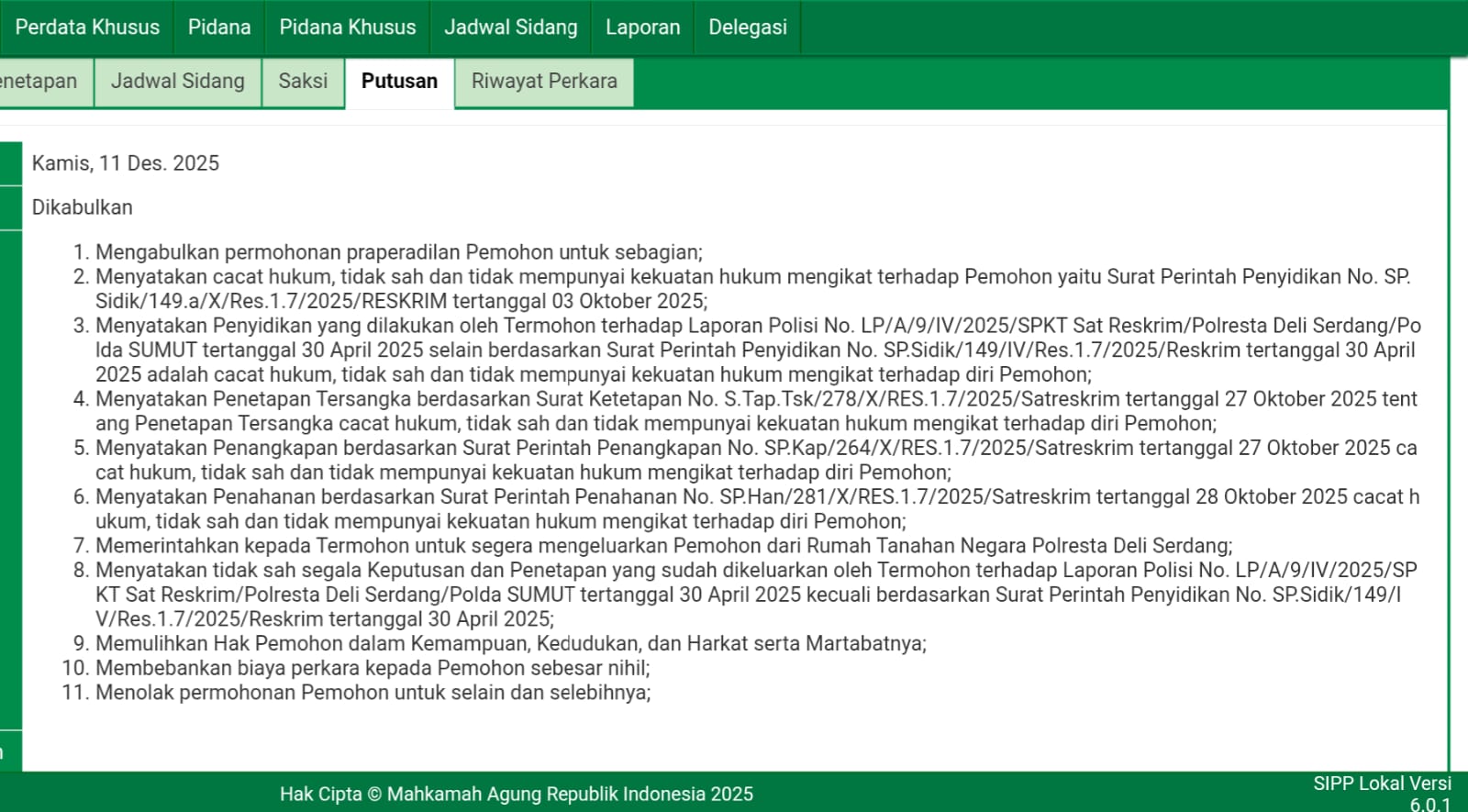The image size is (1468, 812).
Task: Switch to the Saksi tab
Action: point(303,82)
